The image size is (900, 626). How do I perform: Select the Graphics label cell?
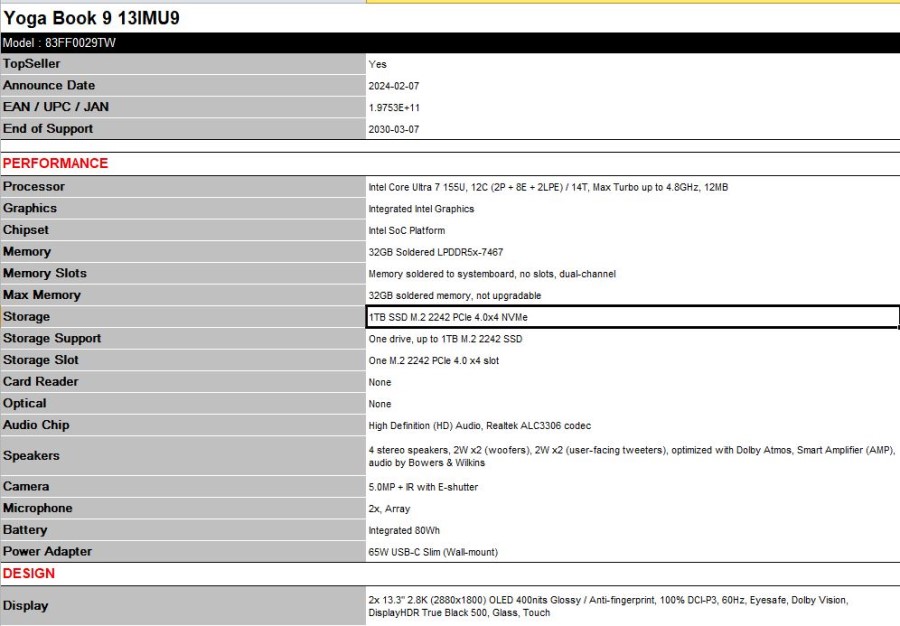pyautogui.click(x=183, y=208)
